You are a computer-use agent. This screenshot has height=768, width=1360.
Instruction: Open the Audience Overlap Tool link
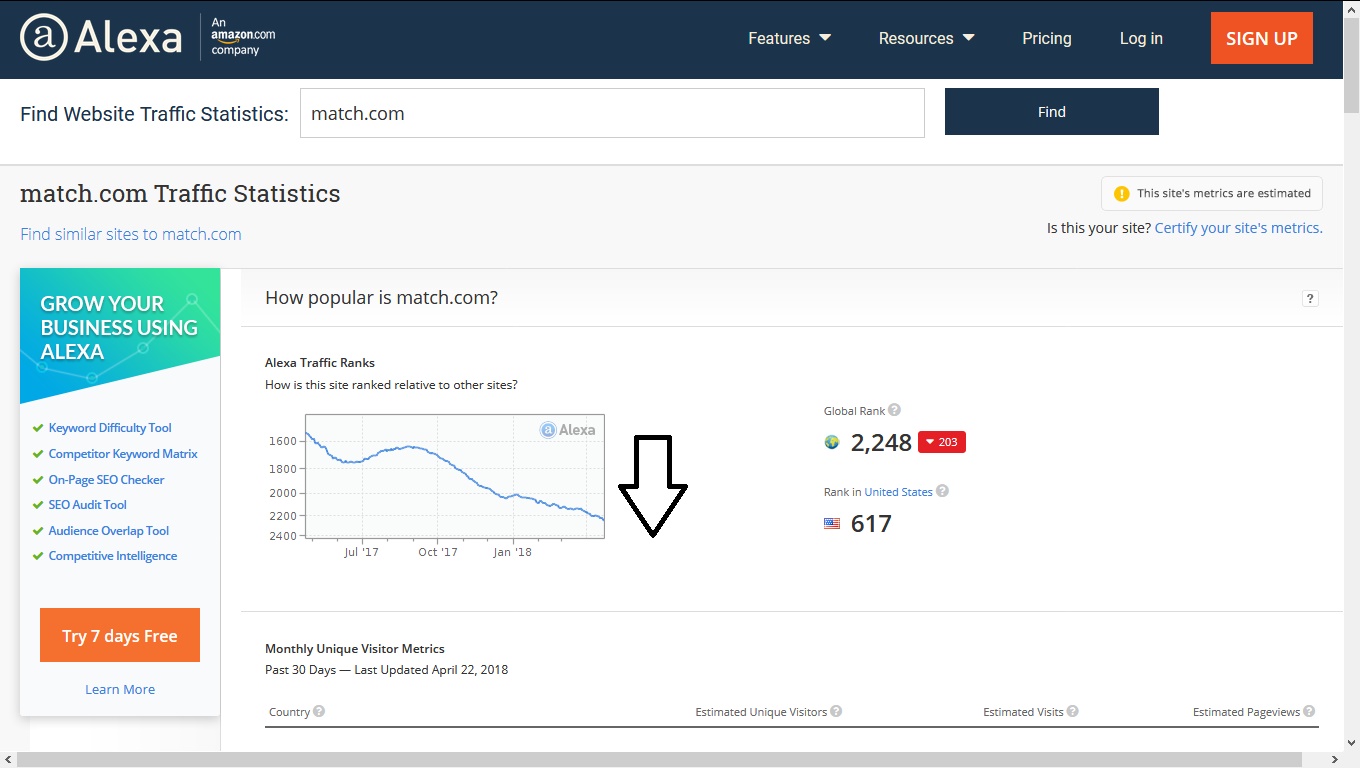pyautogui.click(x=109, y=531)
